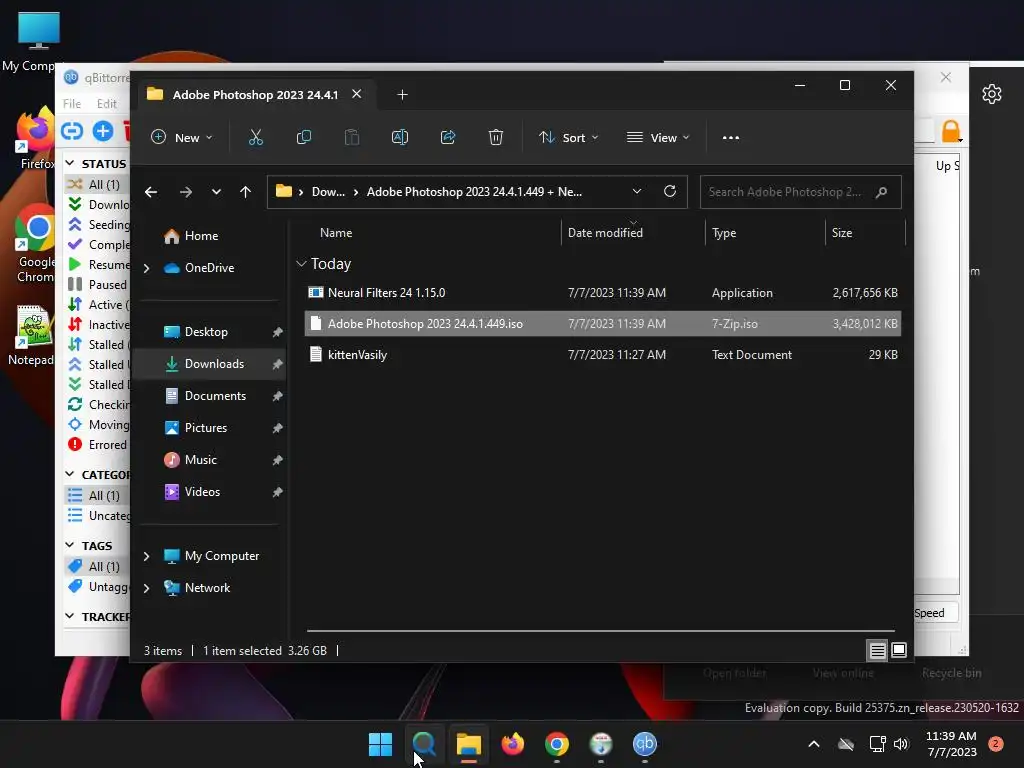This screenshot has width=1024, height=768.
Task: Click the Dow... breadcrumb in address bar
Action: coord(328,192)
